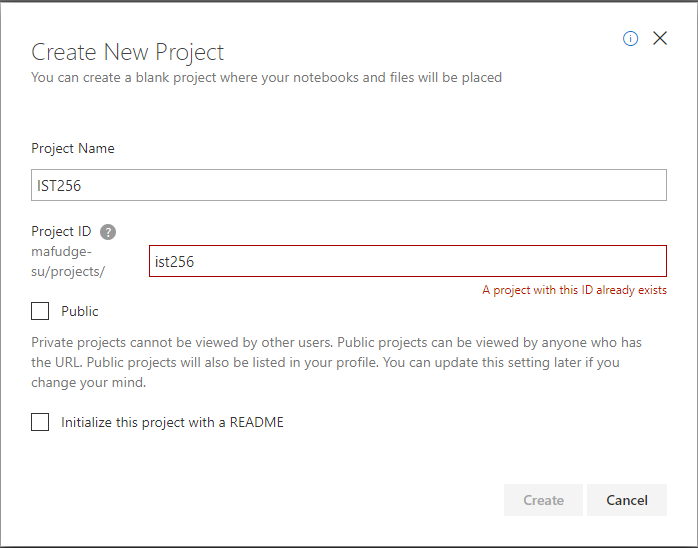
Task: Click the Public checkbox label text
Action: 80,311
